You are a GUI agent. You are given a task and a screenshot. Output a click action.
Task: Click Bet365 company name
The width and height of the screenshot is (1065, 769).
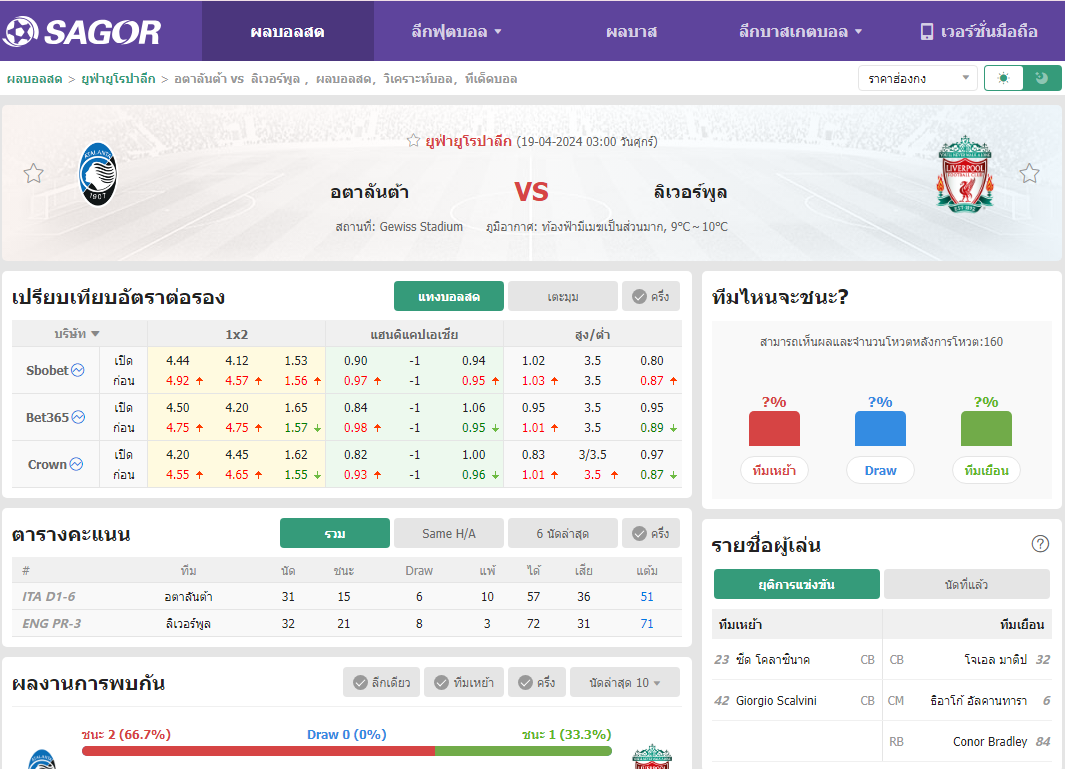[x=47, y=417]
